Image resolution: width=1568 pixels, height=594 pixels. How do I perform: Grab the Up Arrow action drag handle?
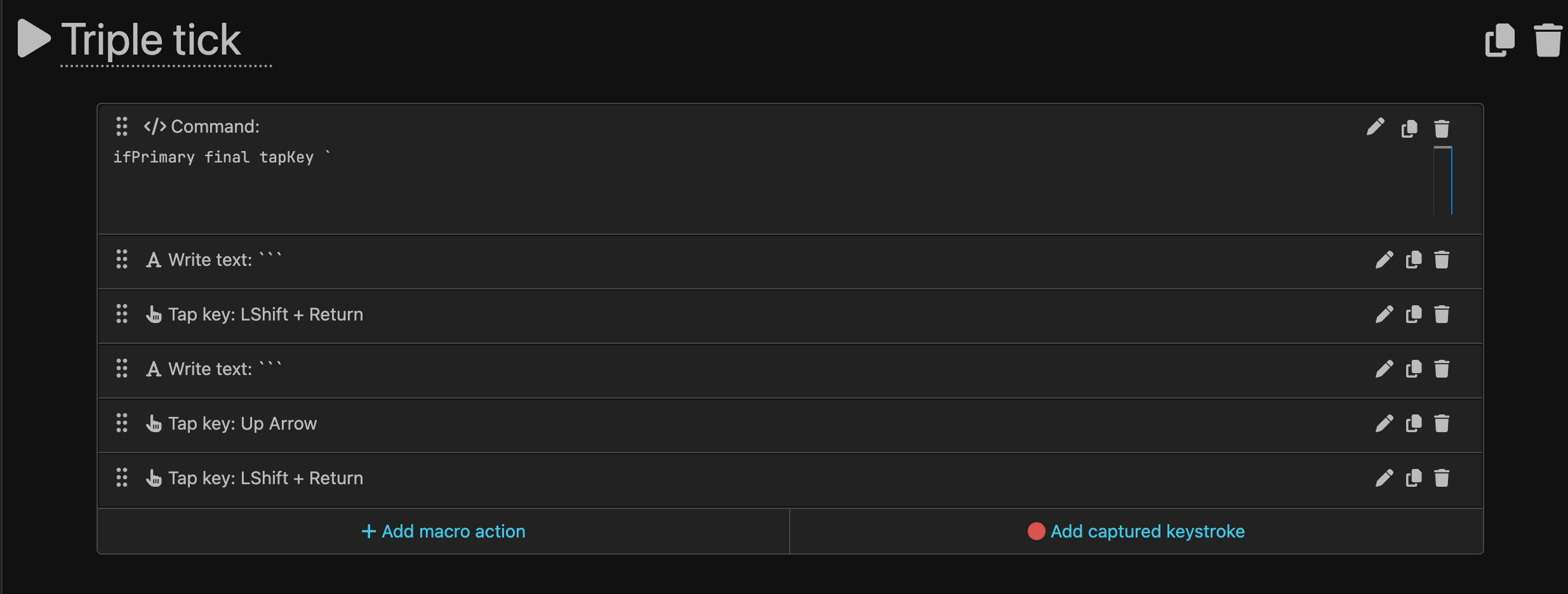[x=122, y=423]
